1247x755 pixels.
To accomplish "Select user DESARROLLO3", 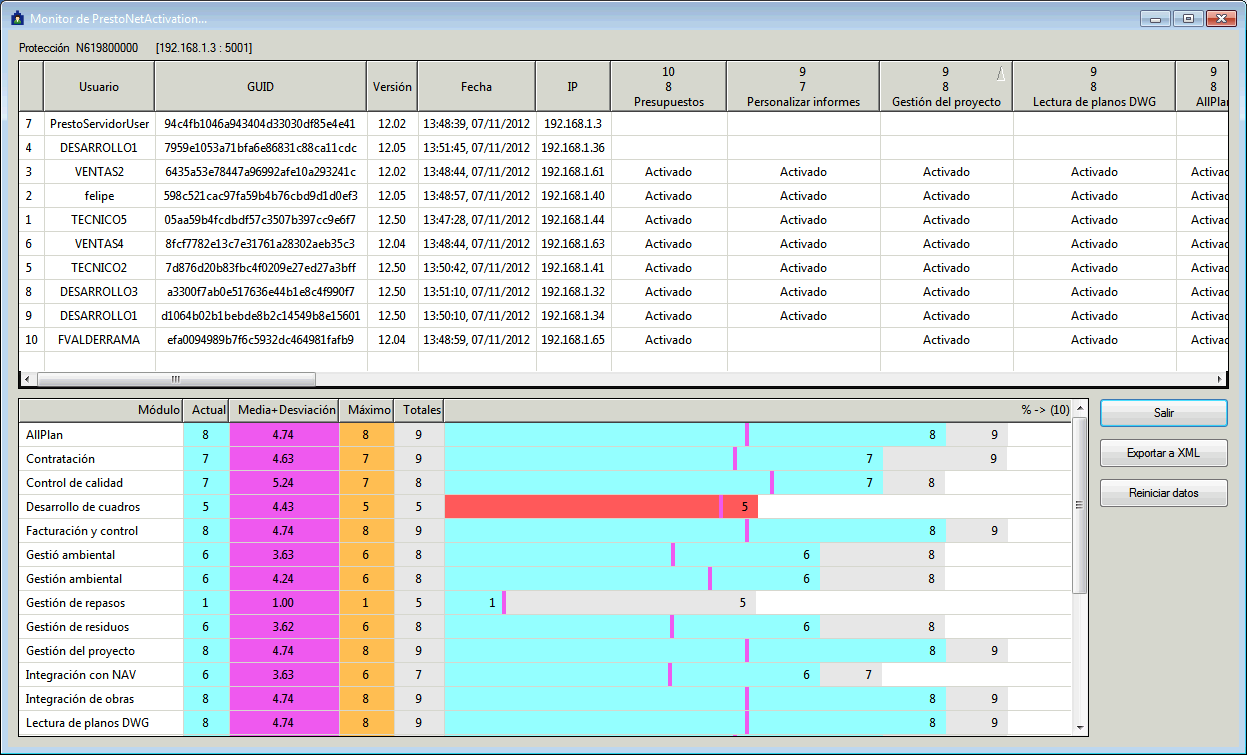I will pos(99,292).
